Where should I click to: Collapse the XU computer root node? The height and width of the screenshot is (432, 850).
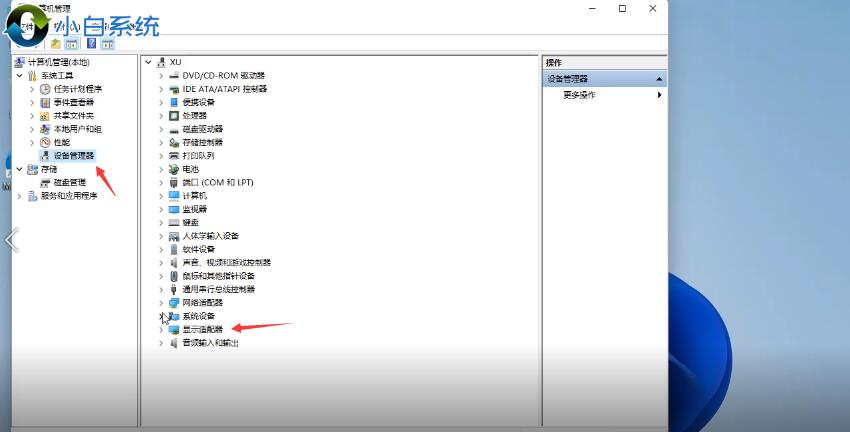point(149,62)
